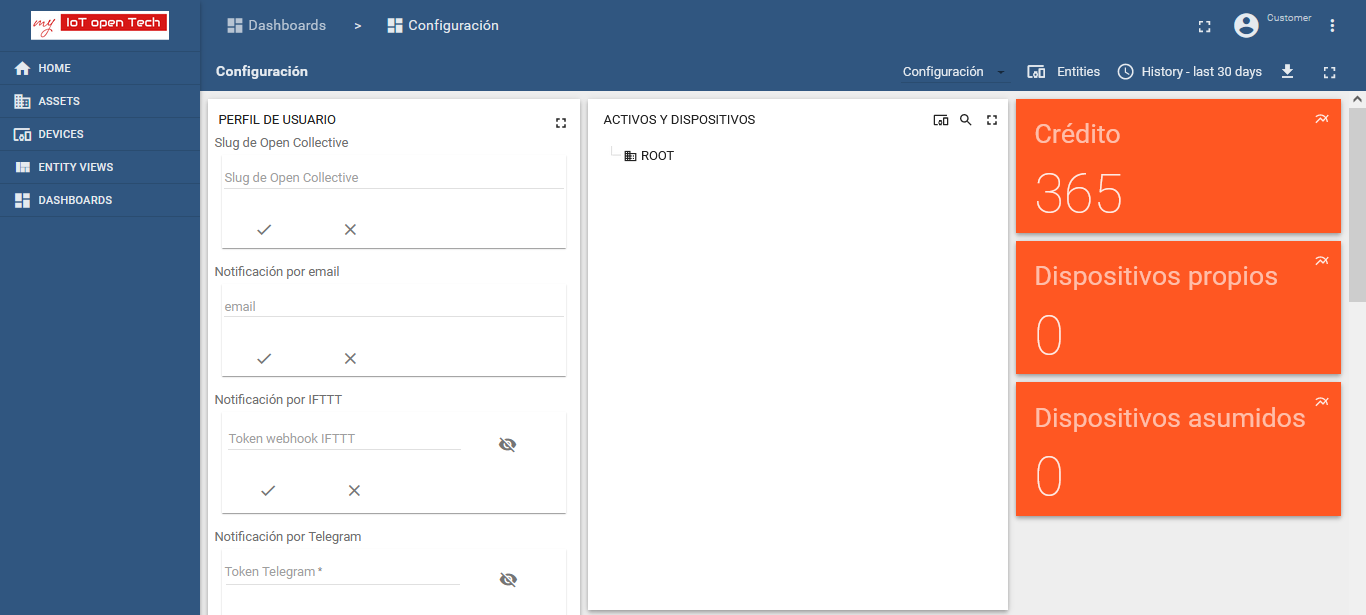The width and height of the screenshot is (1366, 615).
Task: Enable fullscreen mode for the whole dashboard page
Action: 1329,71
